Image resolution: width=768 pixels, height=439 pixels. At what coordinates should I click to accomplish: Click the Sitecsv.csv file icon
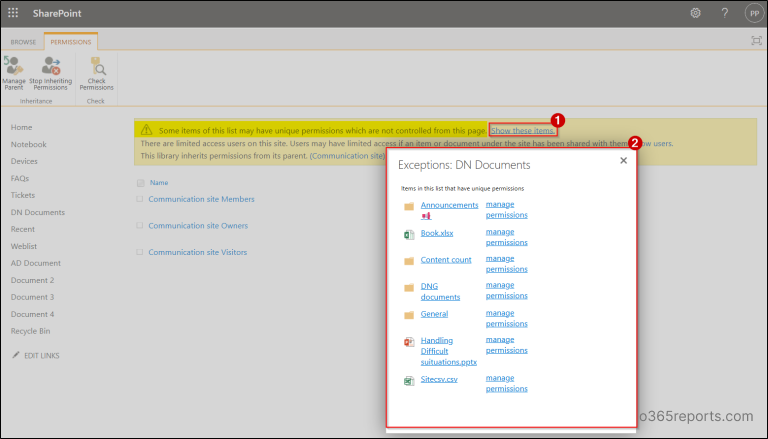pos(409,381)
